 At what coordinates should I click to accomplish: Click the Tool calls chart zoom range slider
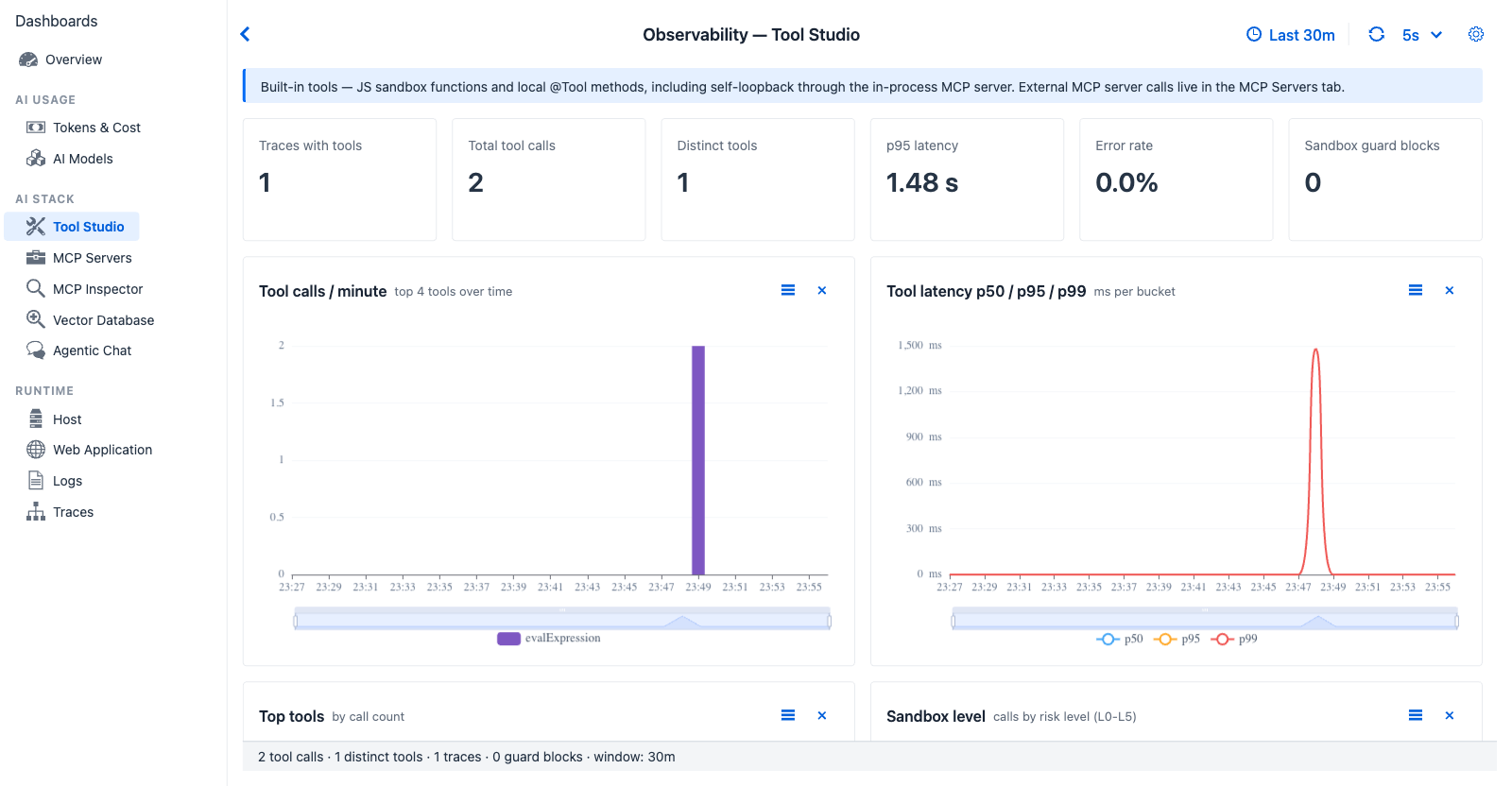coord(562,621)
